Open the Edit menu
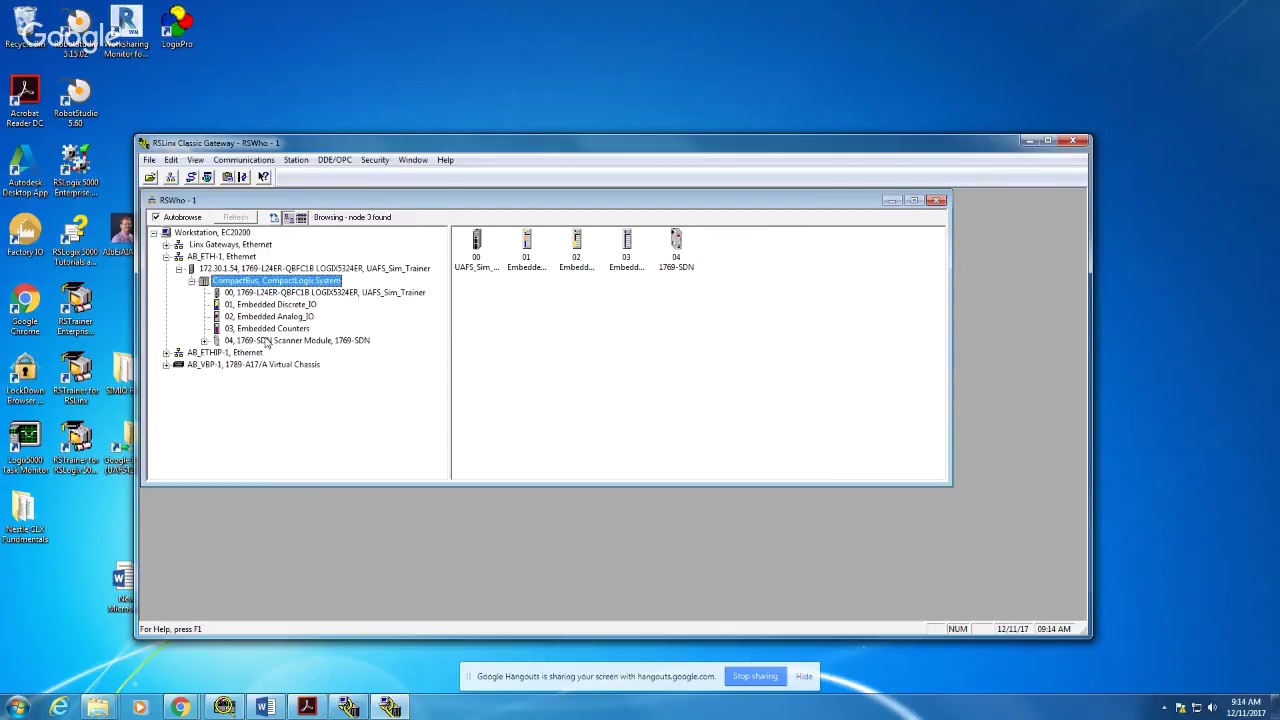 pos(171,160)
